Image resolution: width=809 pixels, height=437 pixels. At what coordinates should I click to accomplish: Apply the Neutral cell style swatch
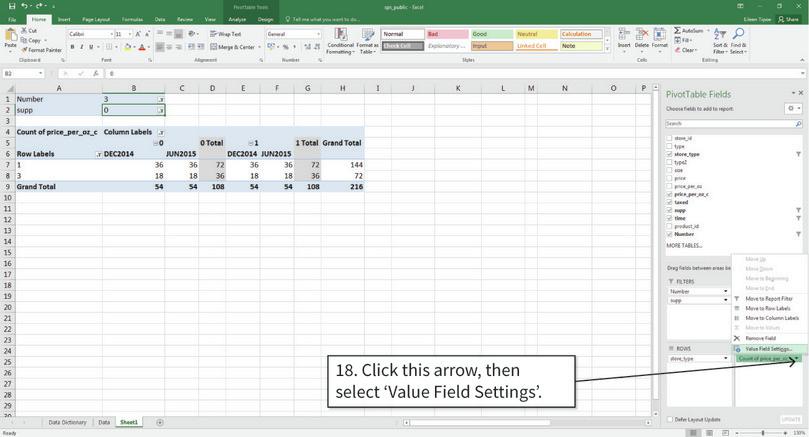536,34
